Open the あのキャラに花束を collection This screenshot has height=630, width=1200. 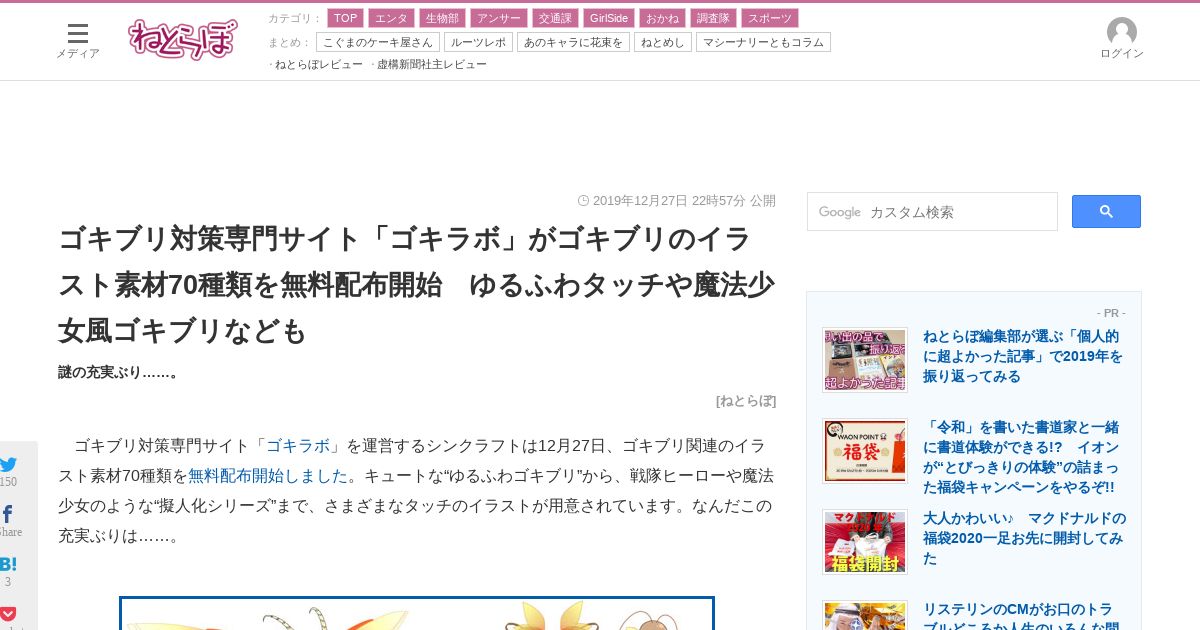coord(573,42)
